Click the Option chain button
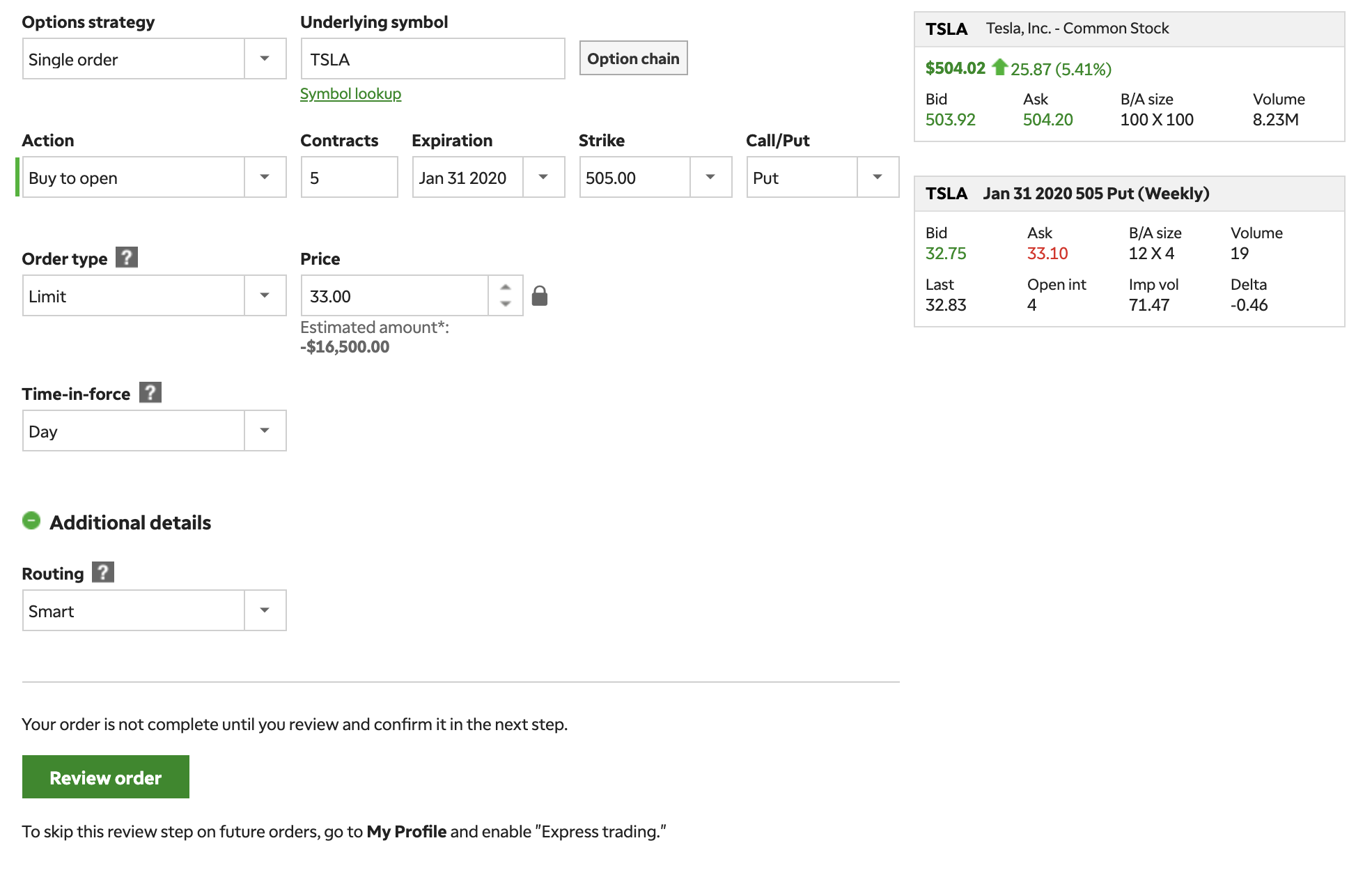 tap(633, 59)
